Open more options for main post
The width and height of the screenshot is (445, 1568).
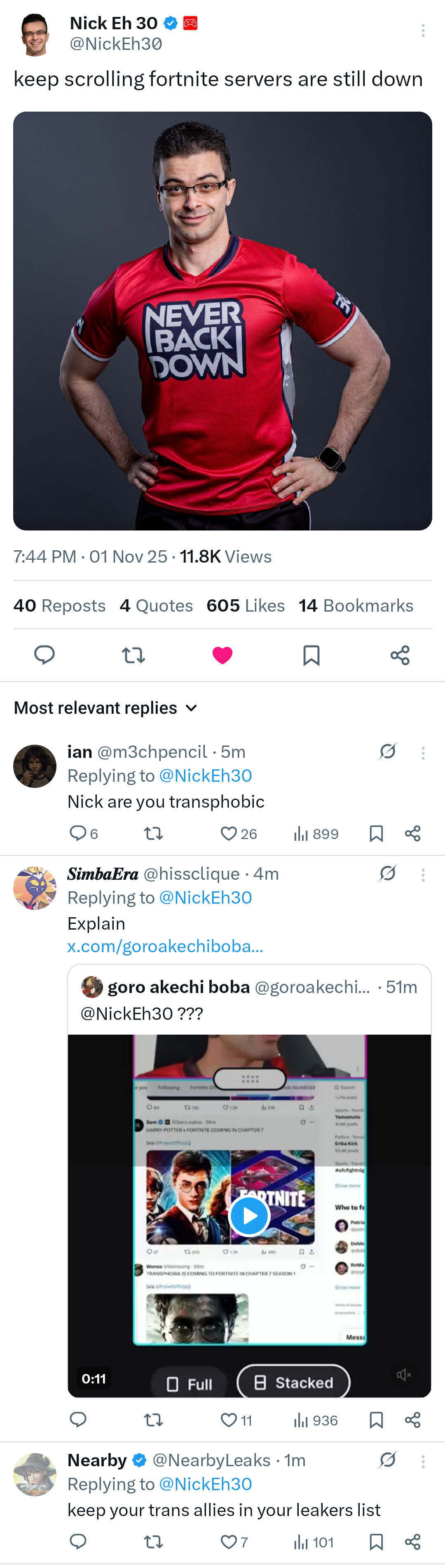point(422,30)
